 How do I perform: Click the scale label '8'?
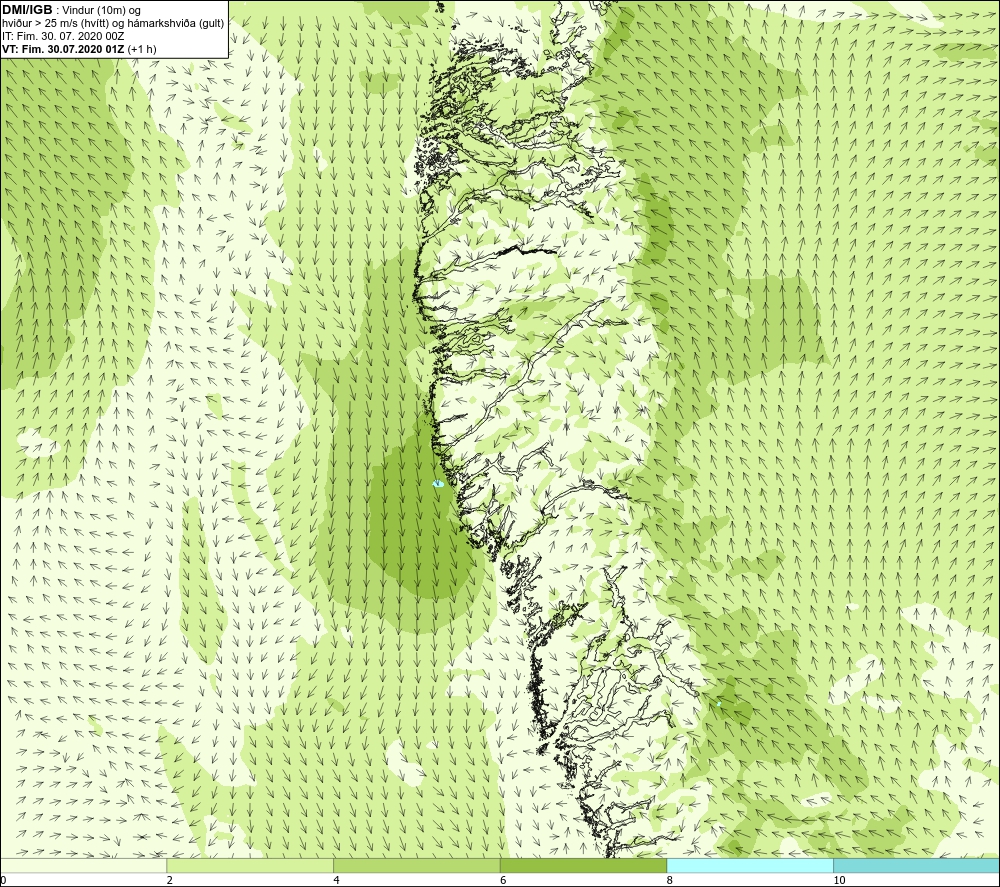point(670,881)
